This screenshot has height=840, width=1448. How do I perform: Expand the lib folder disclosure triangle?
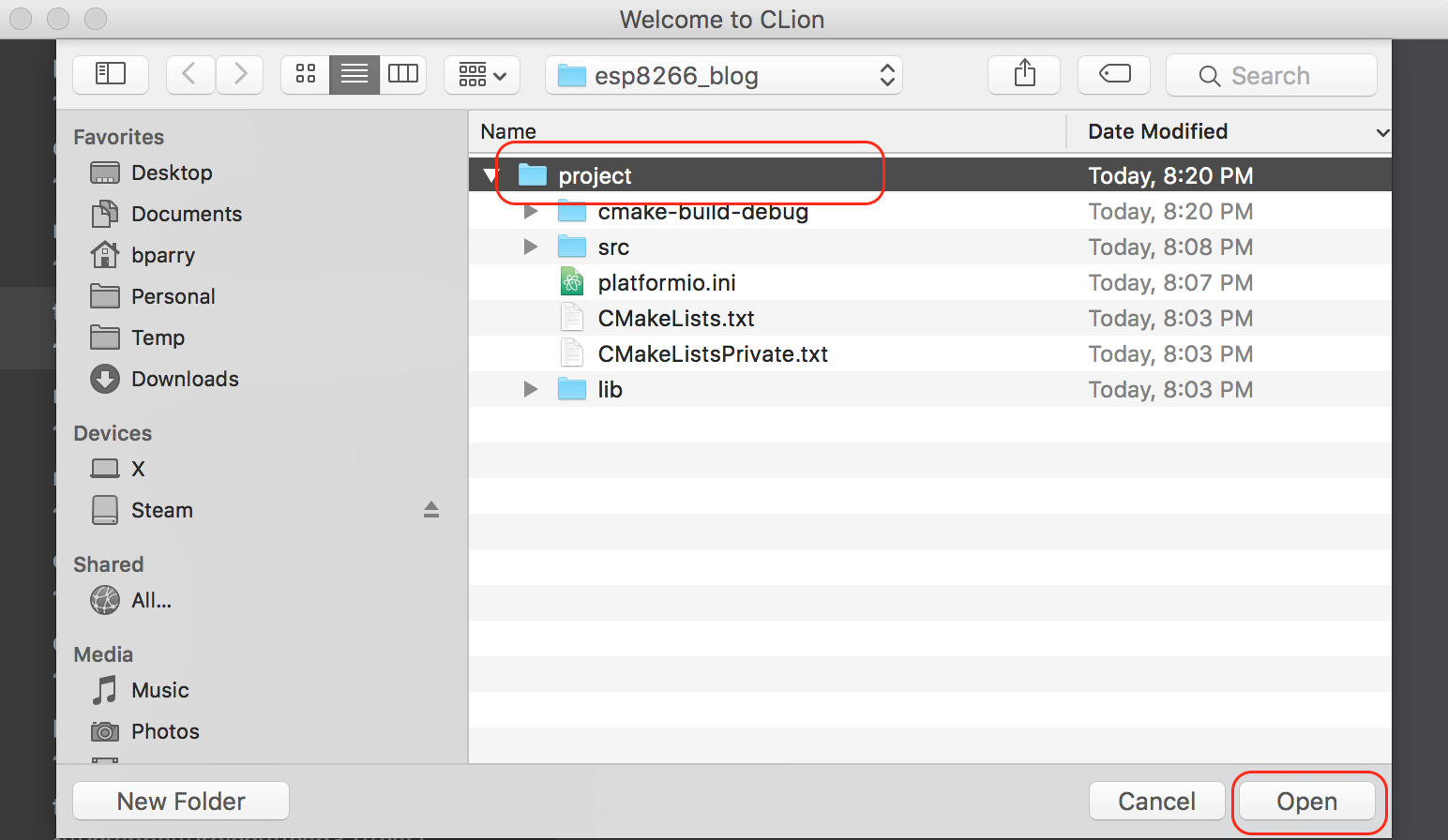pos(530,389)
